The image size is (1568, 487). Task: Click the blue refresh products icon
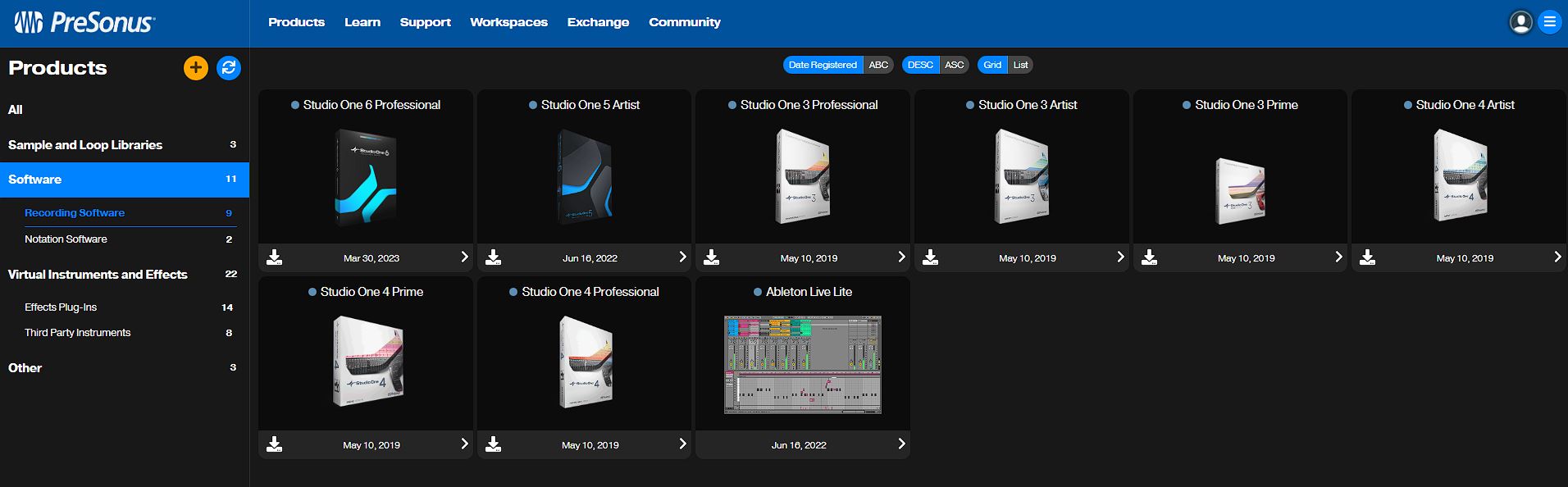[x=229, y=67]
